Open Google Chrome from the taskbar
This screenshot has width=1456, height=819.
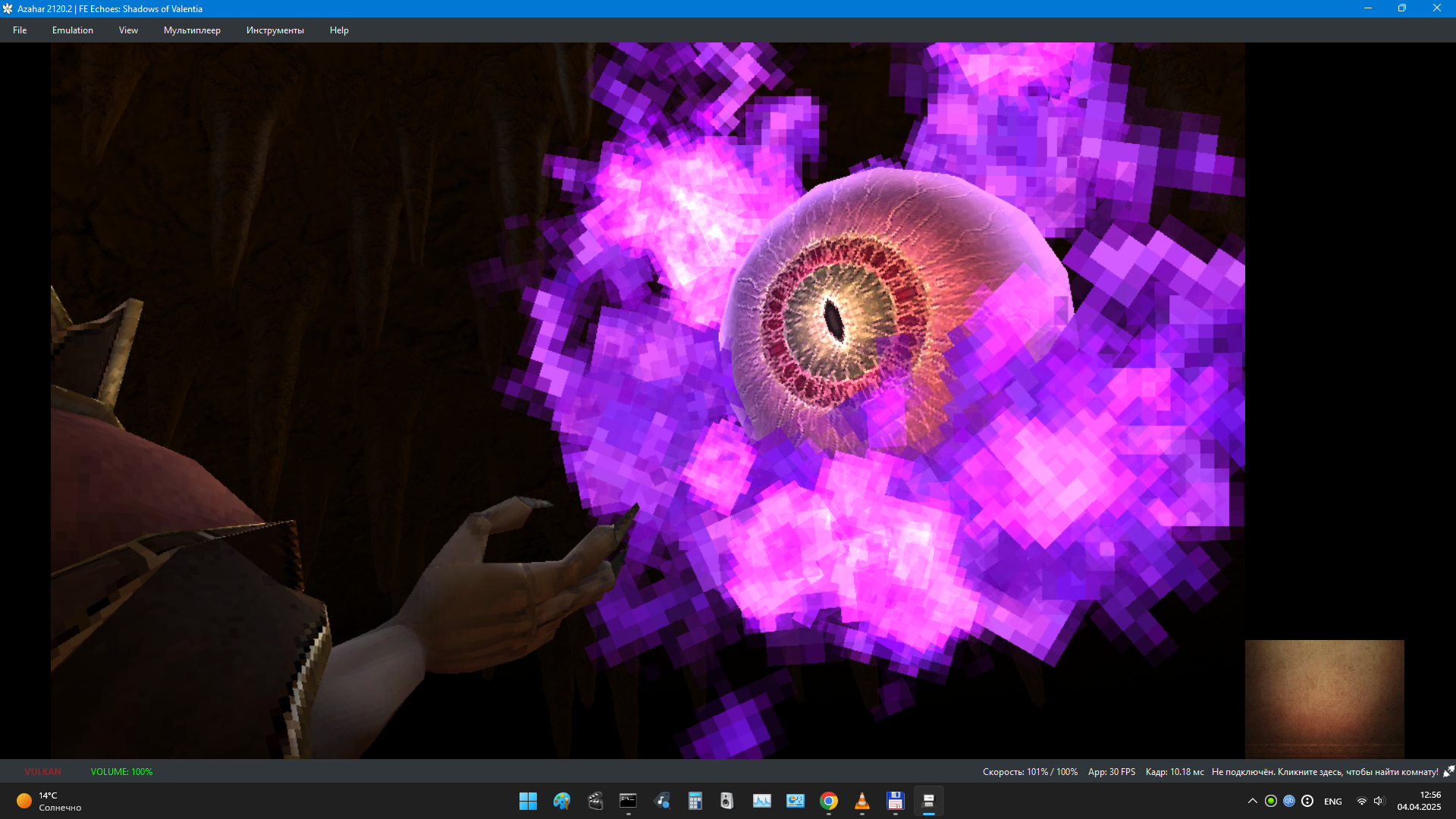[828, 801]
